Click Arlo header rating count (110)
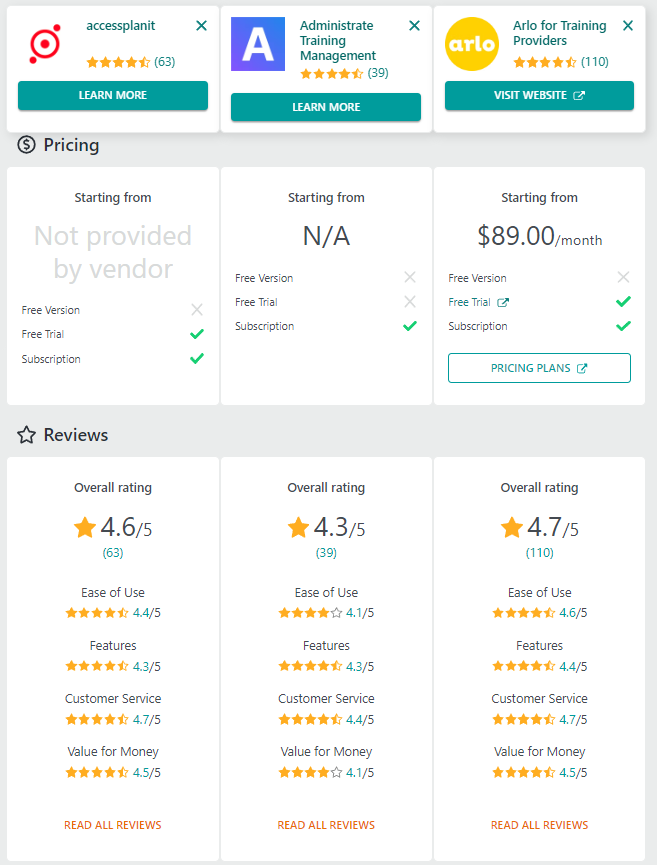Screen dimensions: 657x865 pos(595,62)
